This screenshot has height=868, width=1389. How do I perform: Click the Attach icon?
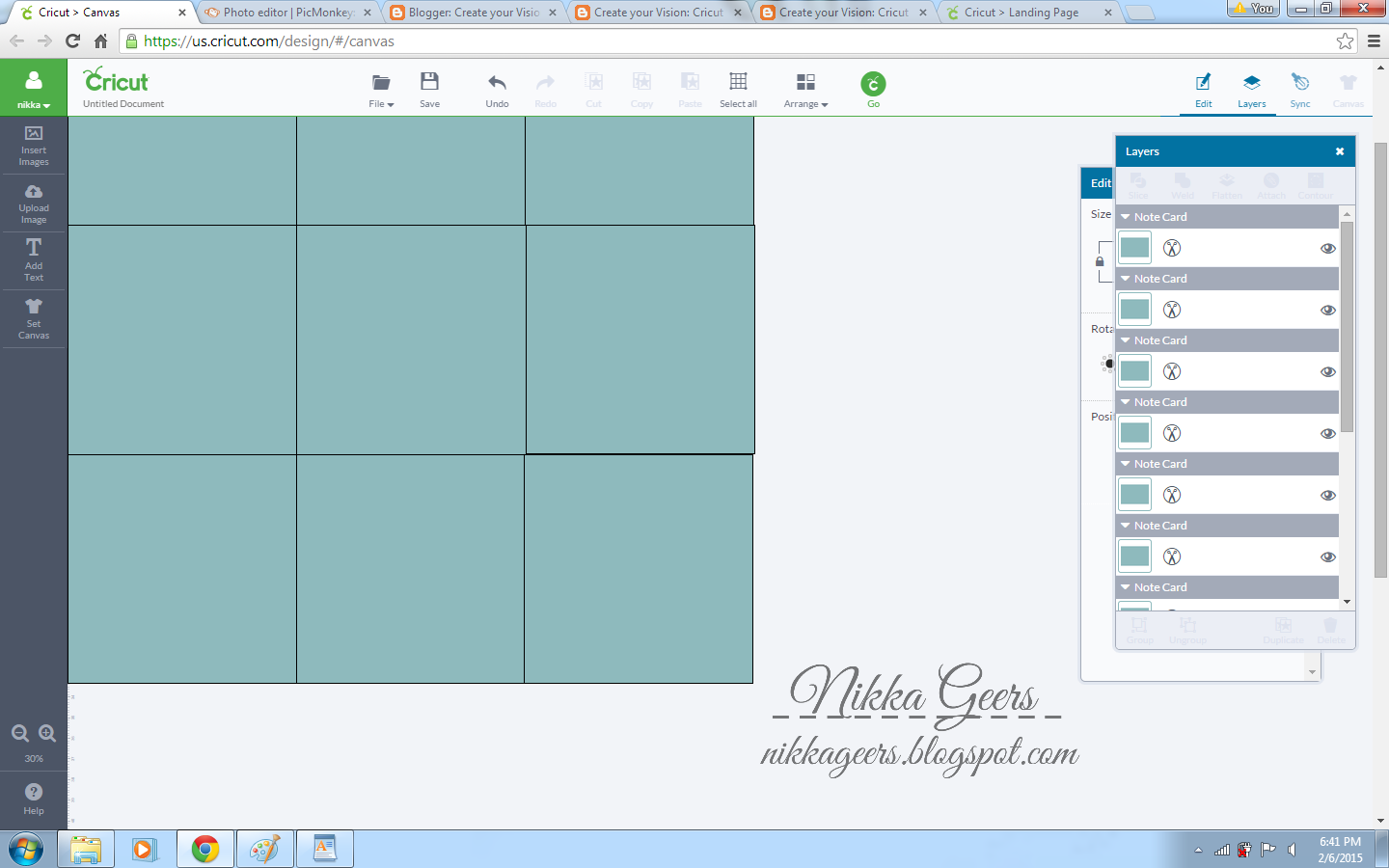tap(1270, 185)
